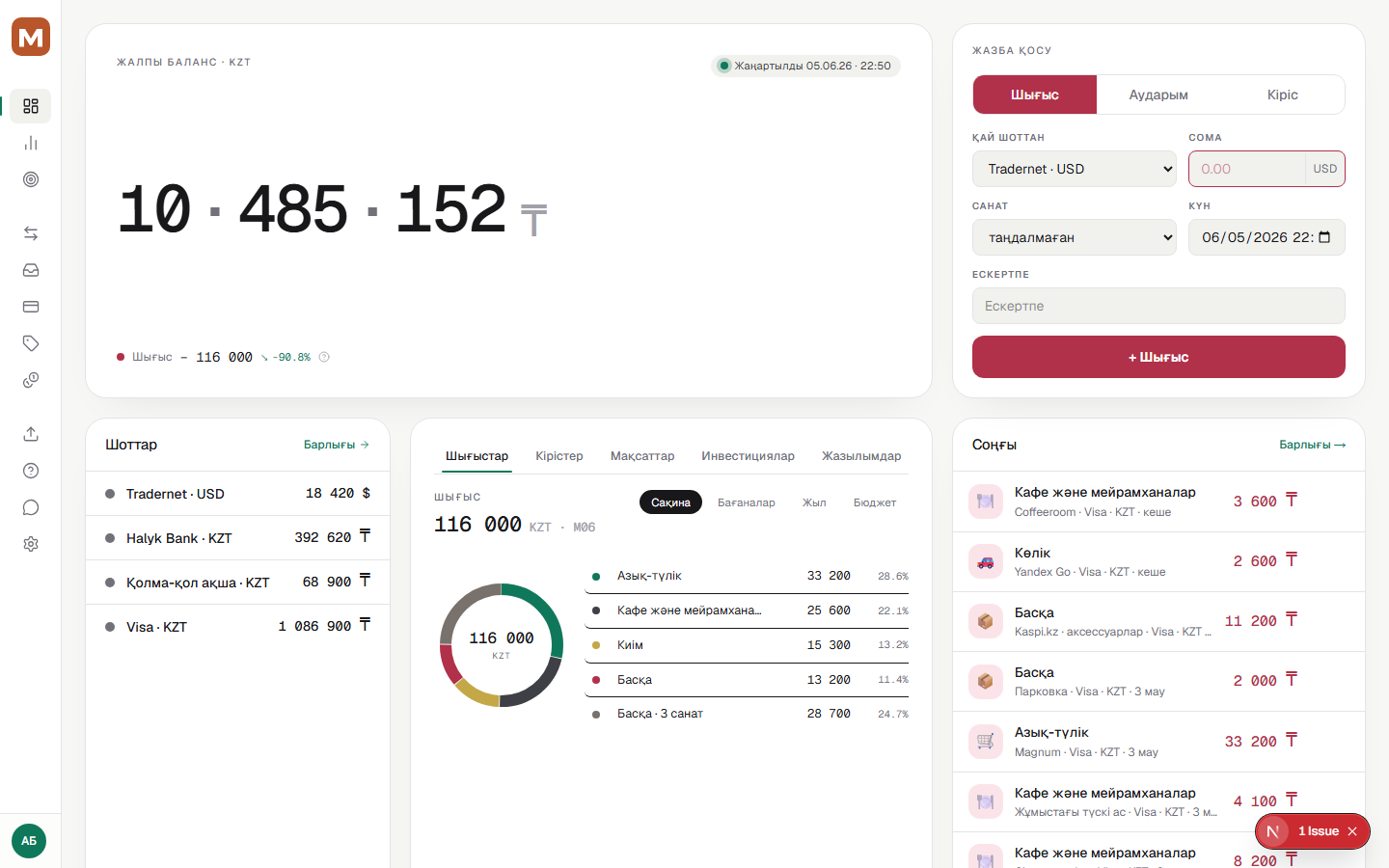1389x868 pixels.
Task: Click the + Шығыс submit button
Action: coord(1158,357)
